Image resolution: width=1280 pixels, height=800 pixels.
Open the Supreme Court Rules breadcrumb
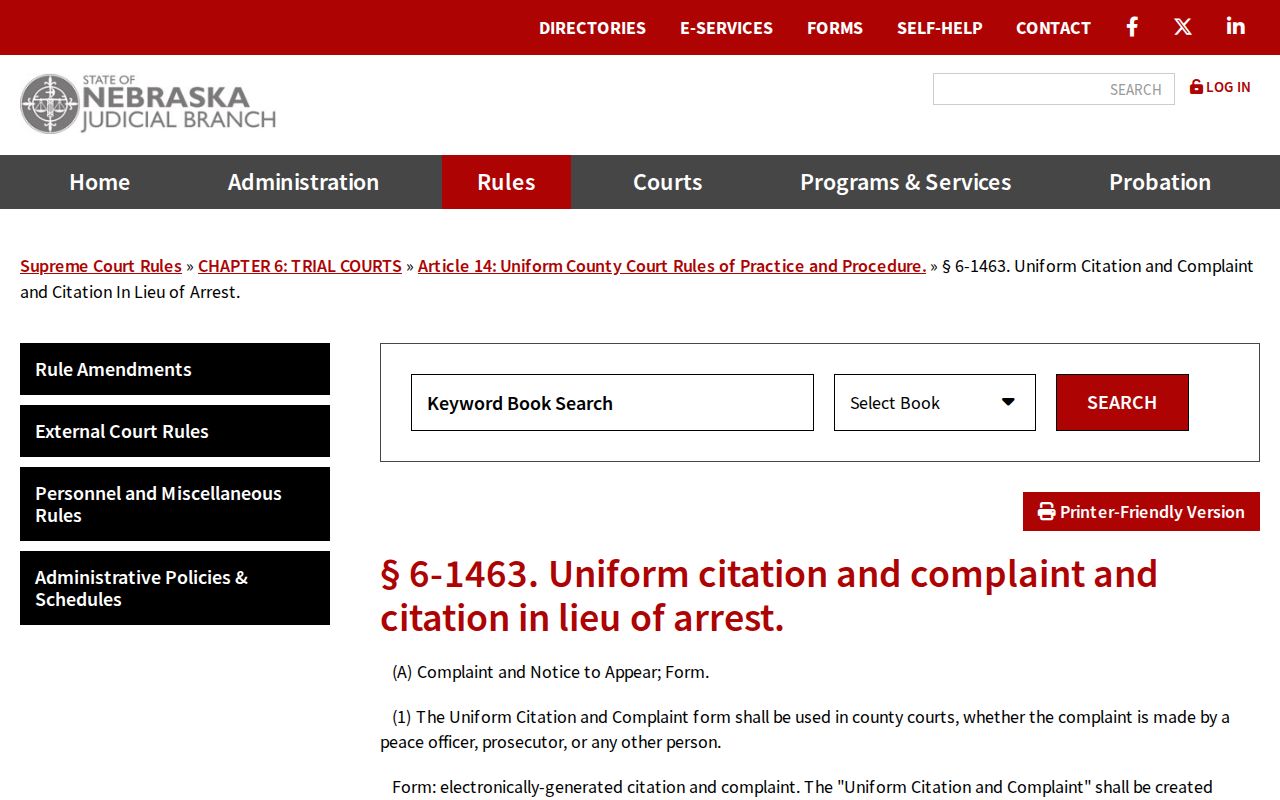coord(101,266)
